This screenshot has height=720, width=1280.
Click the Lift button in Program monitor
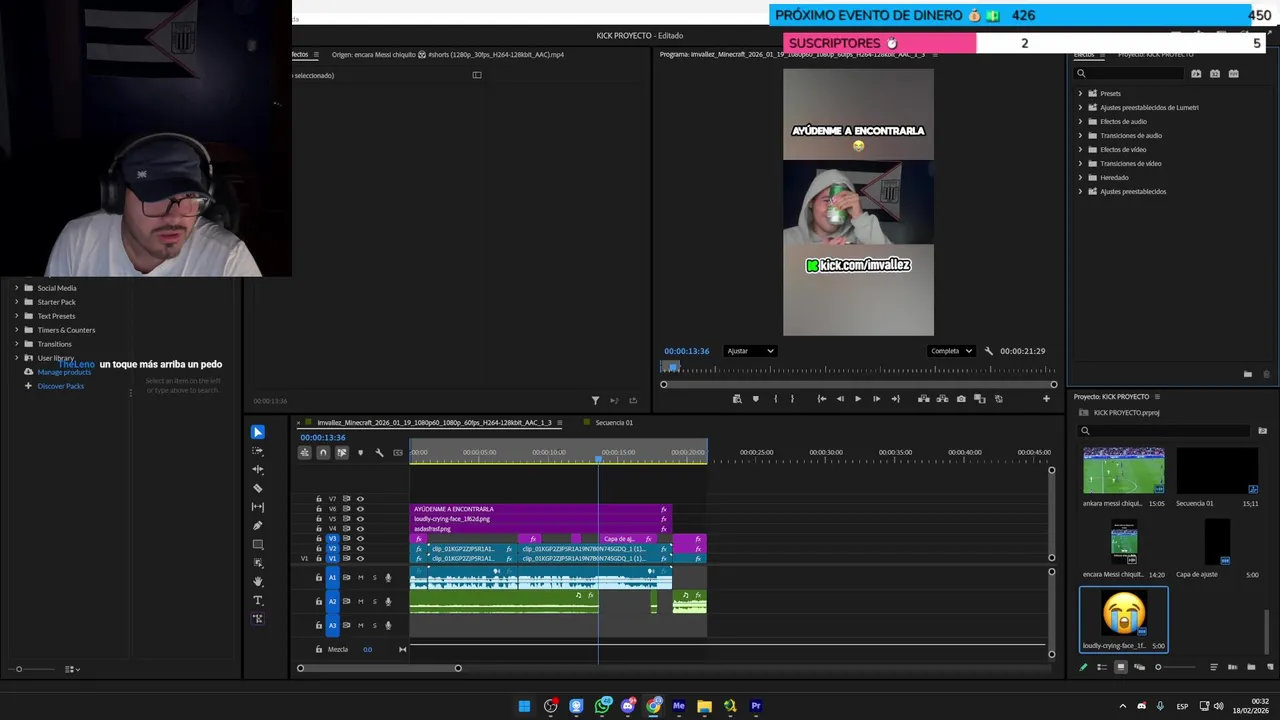pos(923,399)
